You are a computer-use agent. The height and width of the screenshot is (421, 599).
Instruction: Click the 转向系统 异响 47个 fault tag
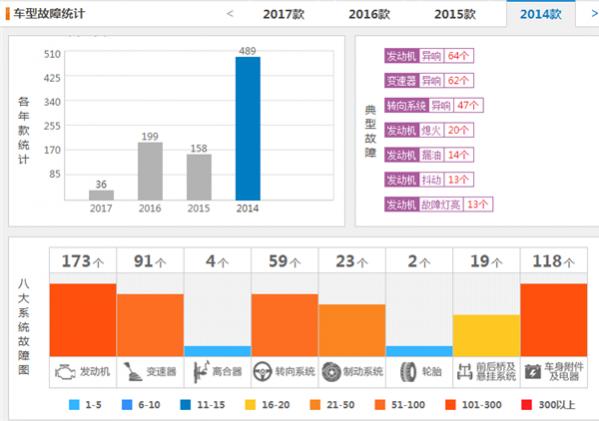[x=434, y=105]
